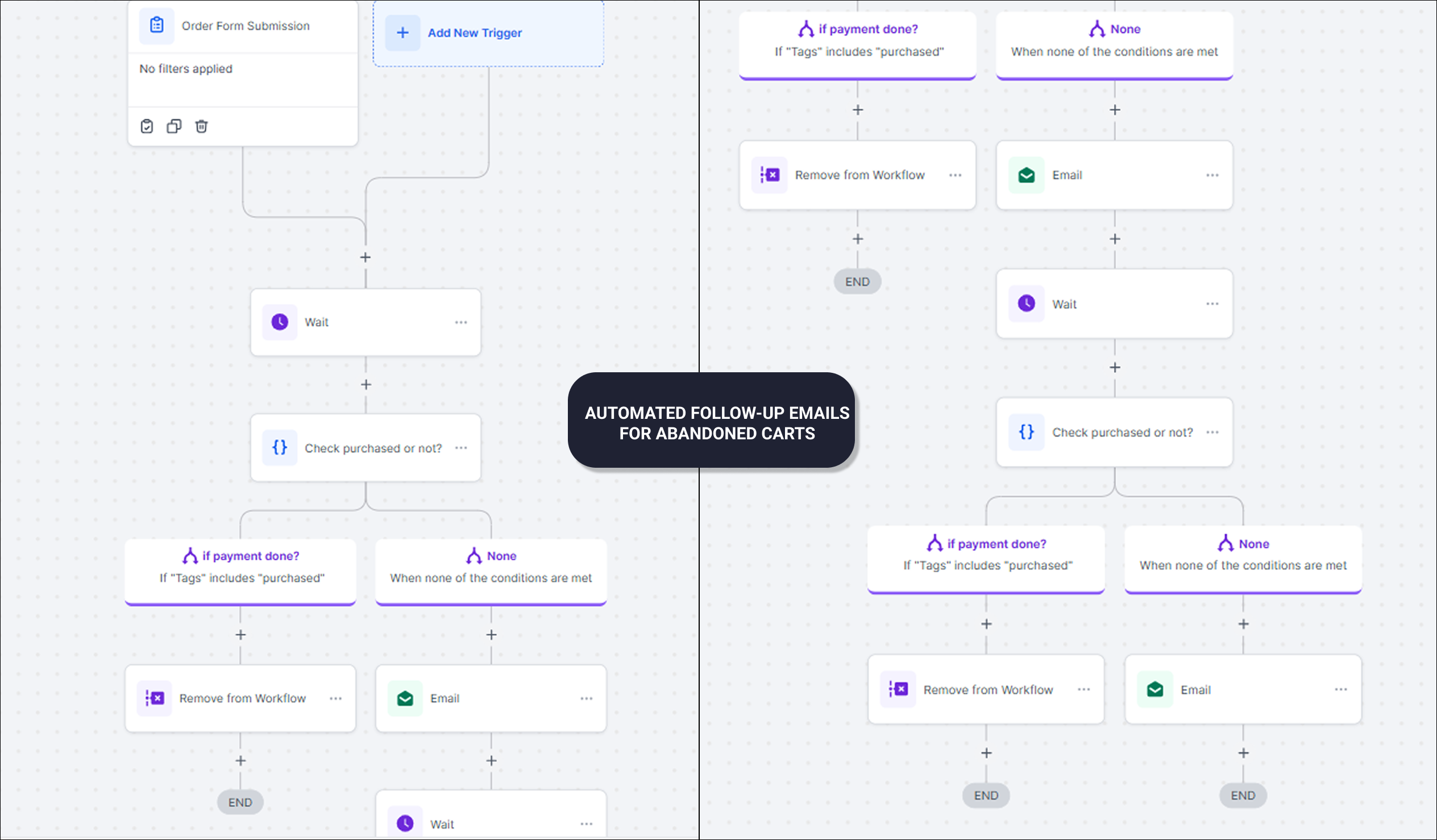Click plus between Wait and Check purchased left
This screenshot has width=1437, height=840.
coord(366,385)
